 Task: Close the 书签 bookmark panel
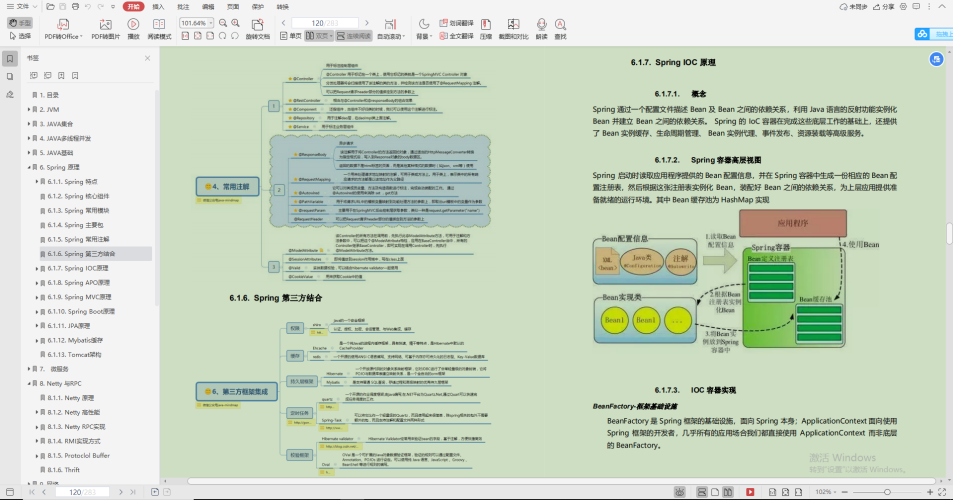point(147,58)
